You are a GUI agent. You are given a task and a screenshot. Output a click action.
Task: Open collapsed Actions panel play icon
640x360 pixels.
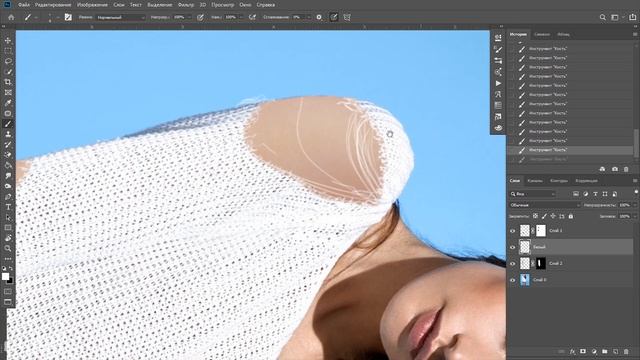coord(498,83)
